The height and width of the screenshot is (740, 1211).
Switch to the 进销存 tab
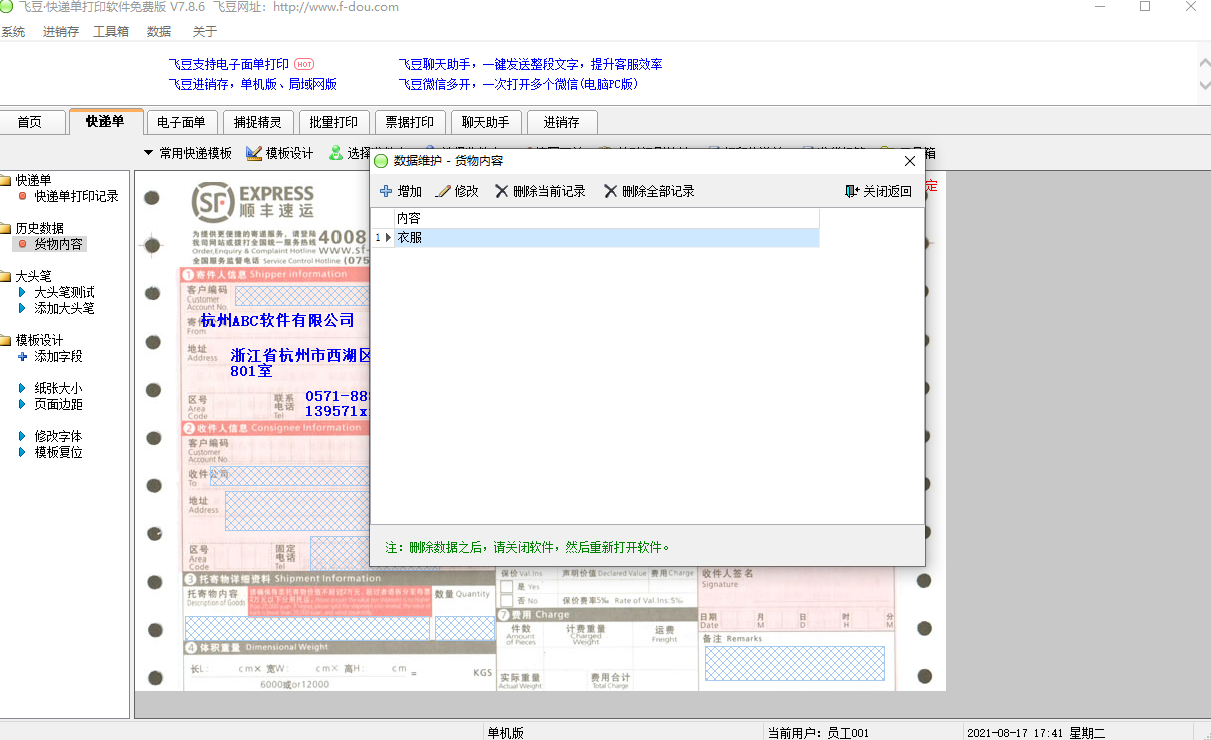[x=561, y=122]
